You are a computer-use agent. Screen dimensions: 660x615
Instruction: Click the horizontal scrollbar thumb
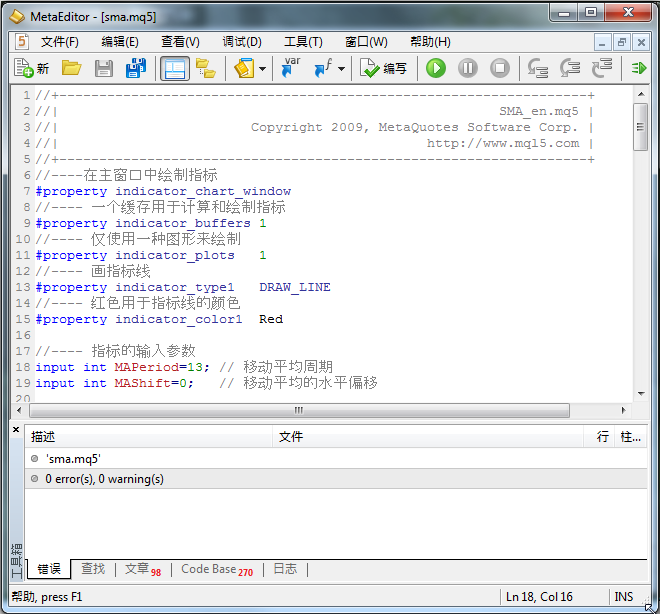(x=299, y=410)
